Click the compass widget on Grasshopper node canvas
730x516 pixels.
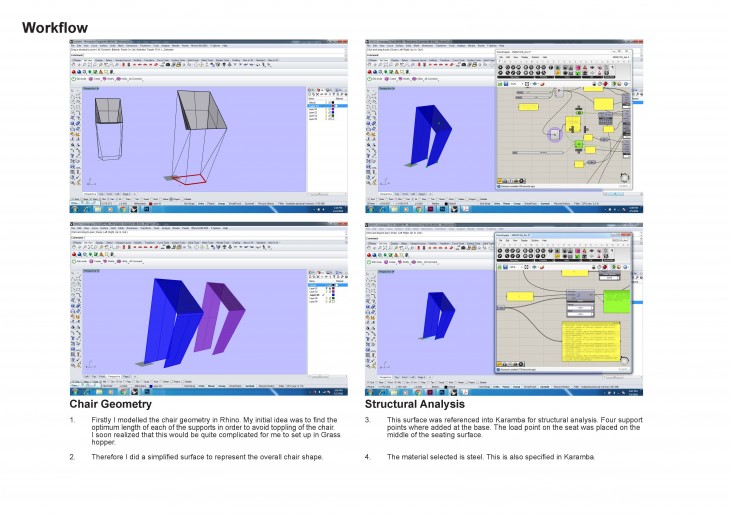coord(624,179)
